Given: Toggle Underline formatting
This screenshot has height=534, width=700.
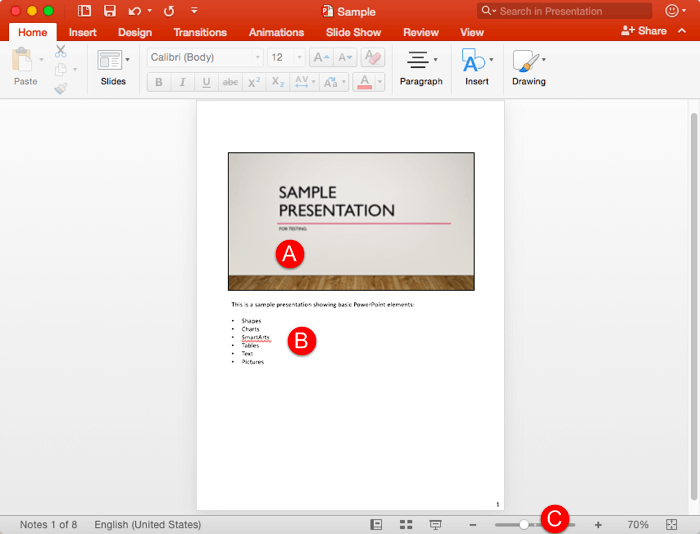Looking at the screenshot, I should [x=206, y=82].
